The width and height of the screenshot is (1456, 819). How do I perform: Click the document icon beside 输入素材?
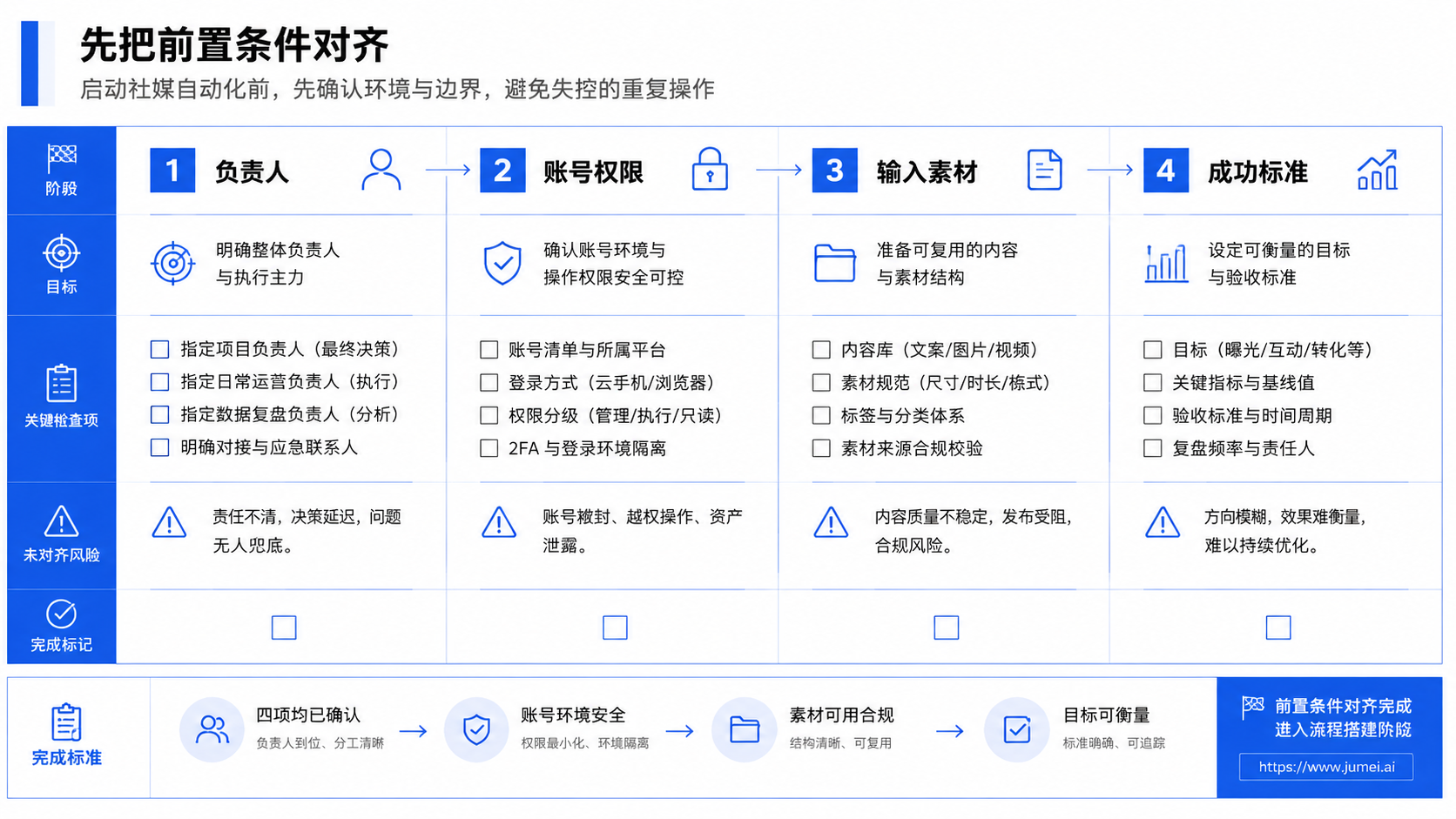coord(1044,170)
